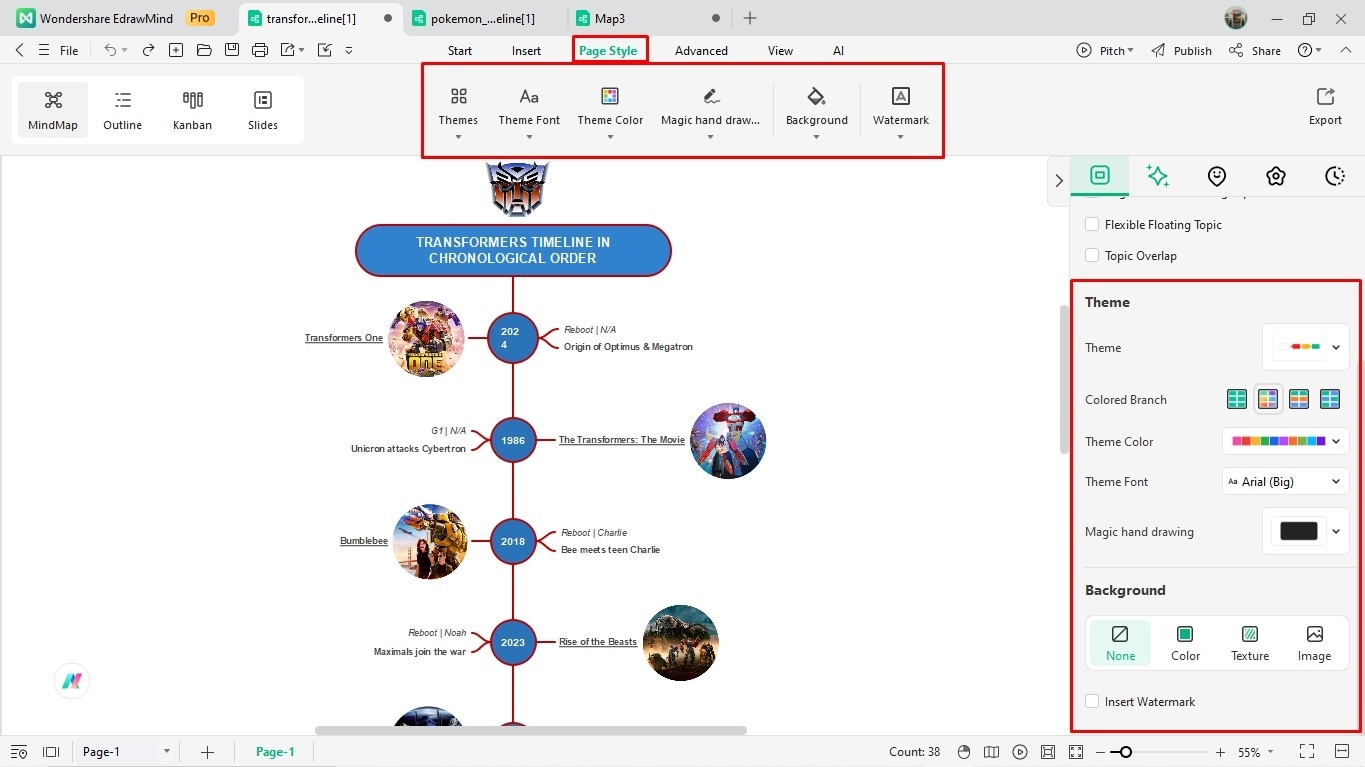1365x767 pixels.
Task: Enable Flexible Floating Topic checkbox
Action: [1092, 225]
